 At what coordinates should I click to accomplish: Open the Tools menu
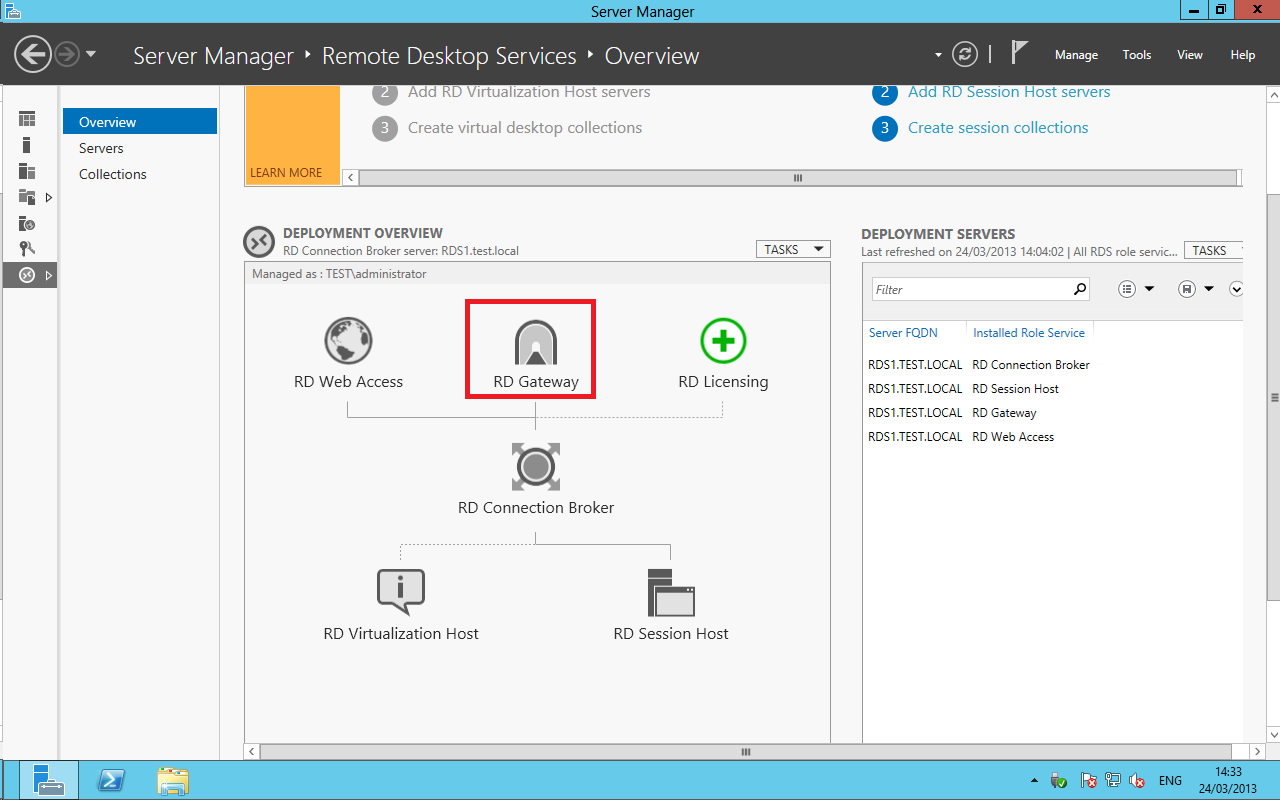pyautogui.click(x=1137, y=55)
